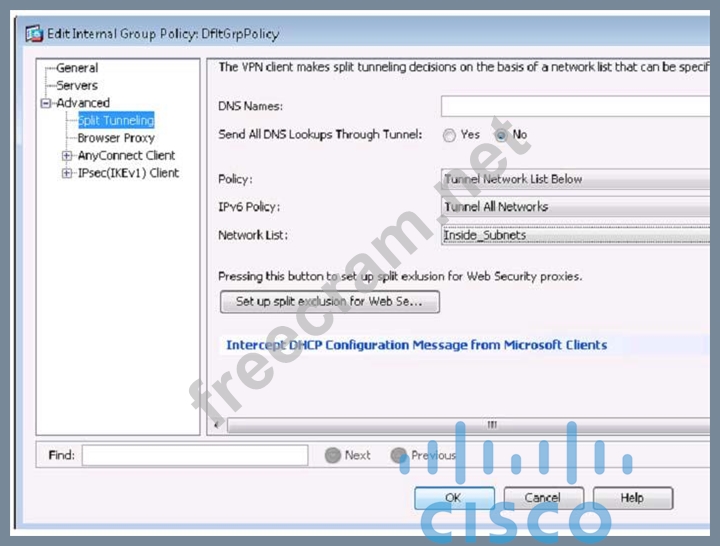Click the Previous search arrow icon
The height and width of the screenshot is (546, 720).
point(399,455)
